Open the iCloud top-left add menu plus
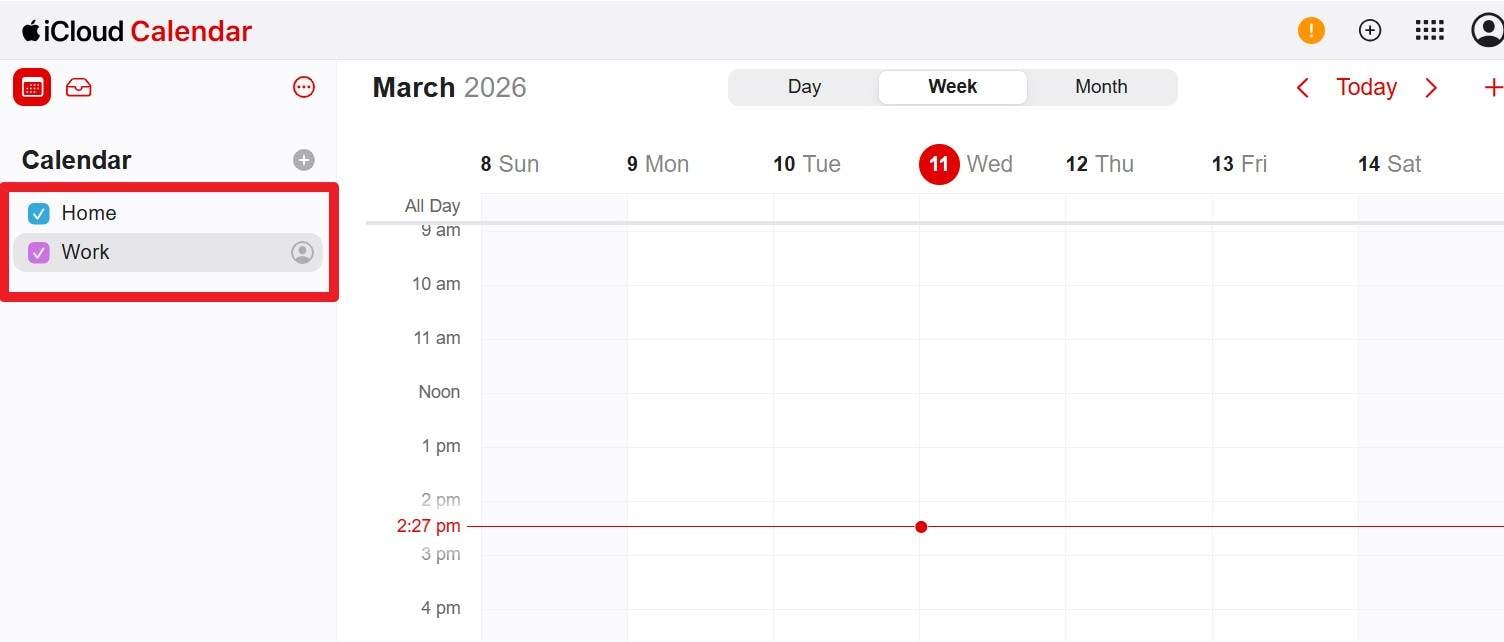 point(1369,30)
